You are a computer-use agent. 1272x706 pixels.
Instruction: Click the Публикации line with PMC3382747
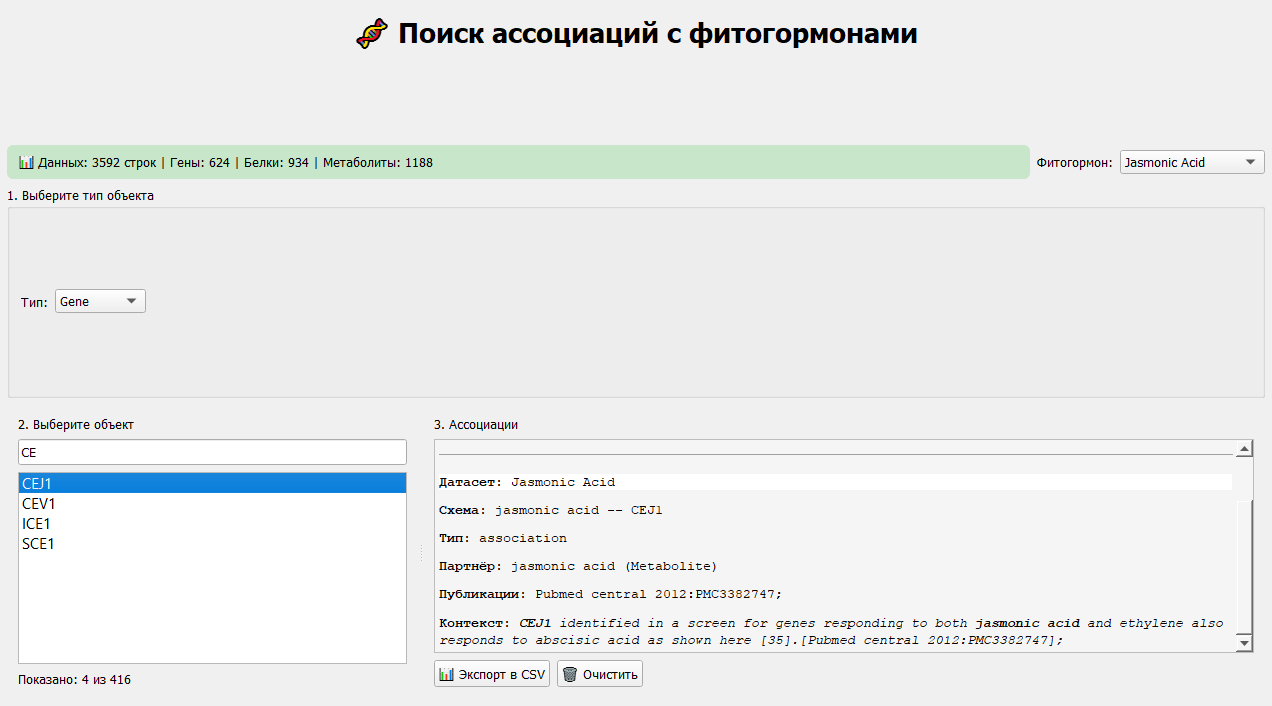click(610, 594)
